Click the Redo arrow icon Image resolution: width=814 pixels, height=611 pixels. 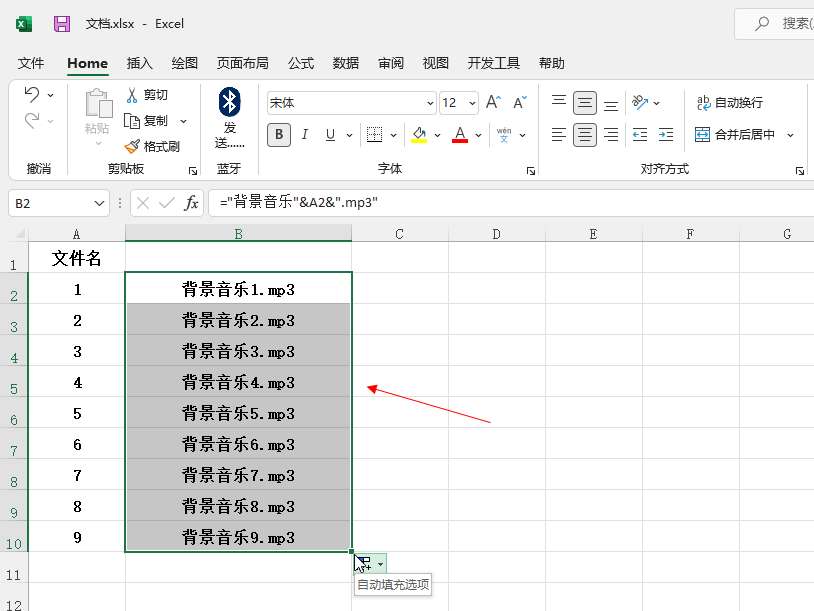click(x=32, y=120)
